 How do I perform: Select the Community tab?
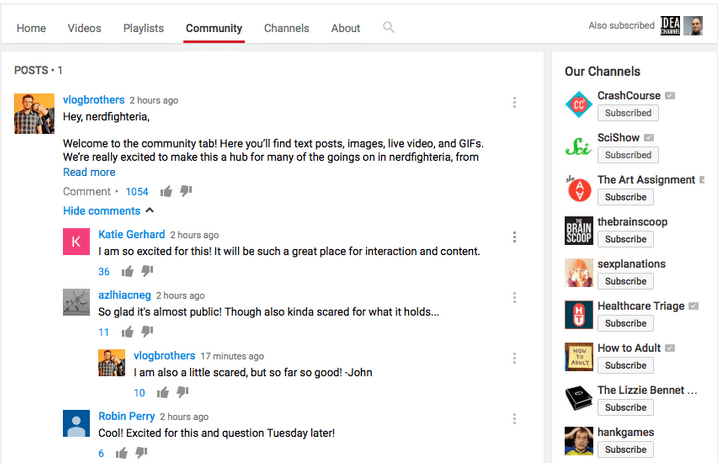(214, 28)
